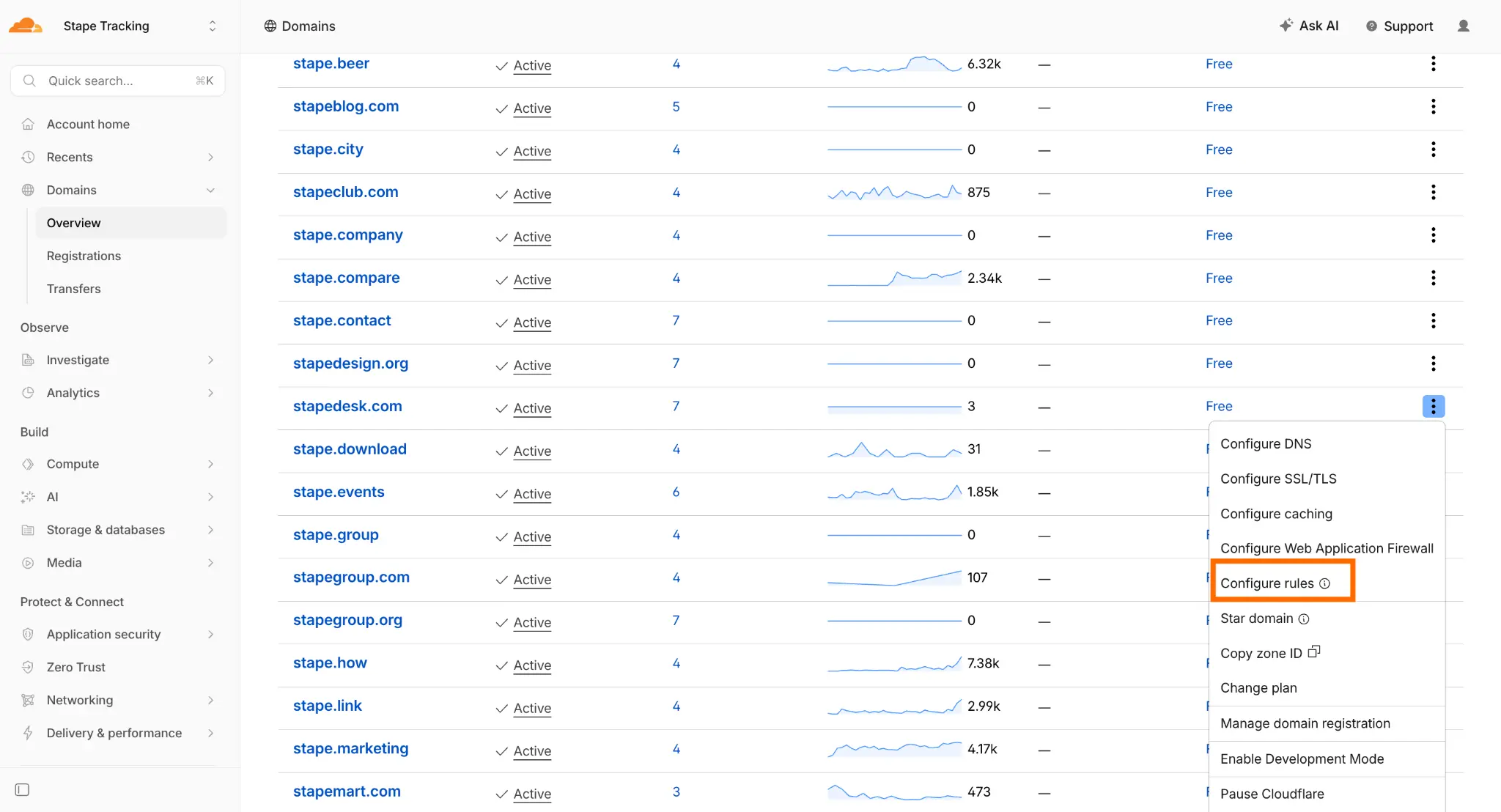Open three-dot menu for stape.compare

point(1433,278)
